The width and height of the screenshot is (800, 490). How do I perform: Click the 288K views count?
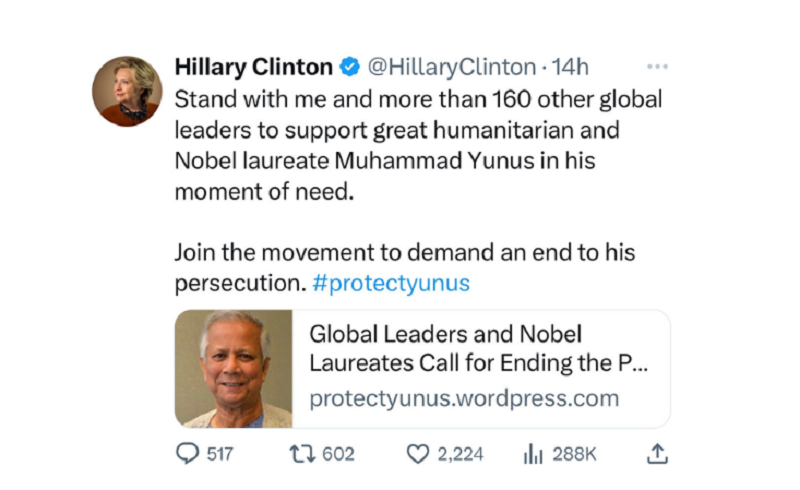(x=574, y=454)
